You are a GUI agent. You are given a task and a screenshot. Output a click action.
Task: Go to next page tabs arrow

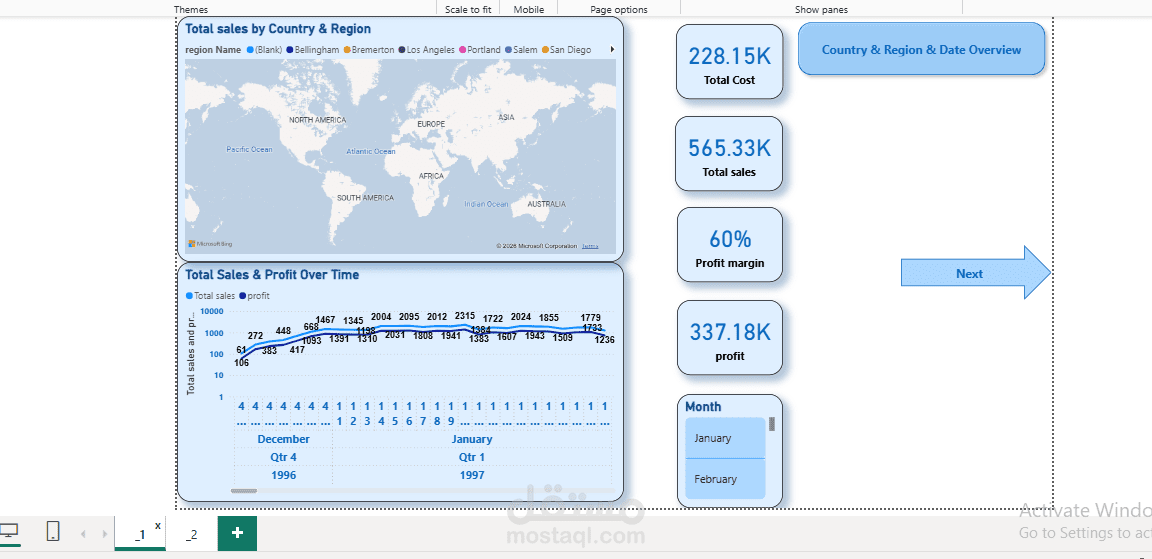click(x=105, y=534)
